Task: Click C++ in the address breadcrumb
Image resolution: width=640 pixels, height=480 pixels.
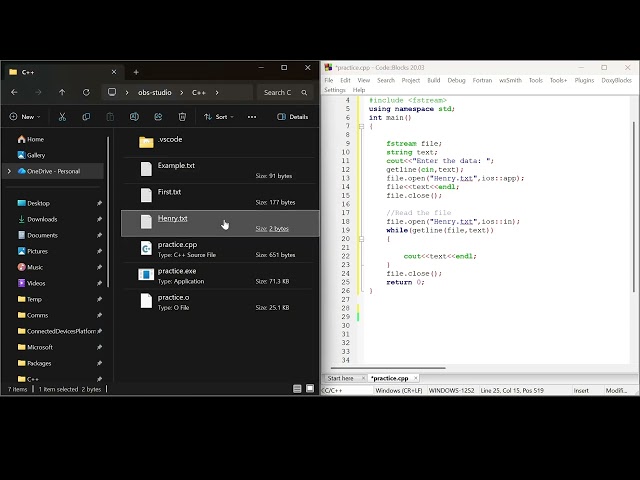Action: coord(199,93)
